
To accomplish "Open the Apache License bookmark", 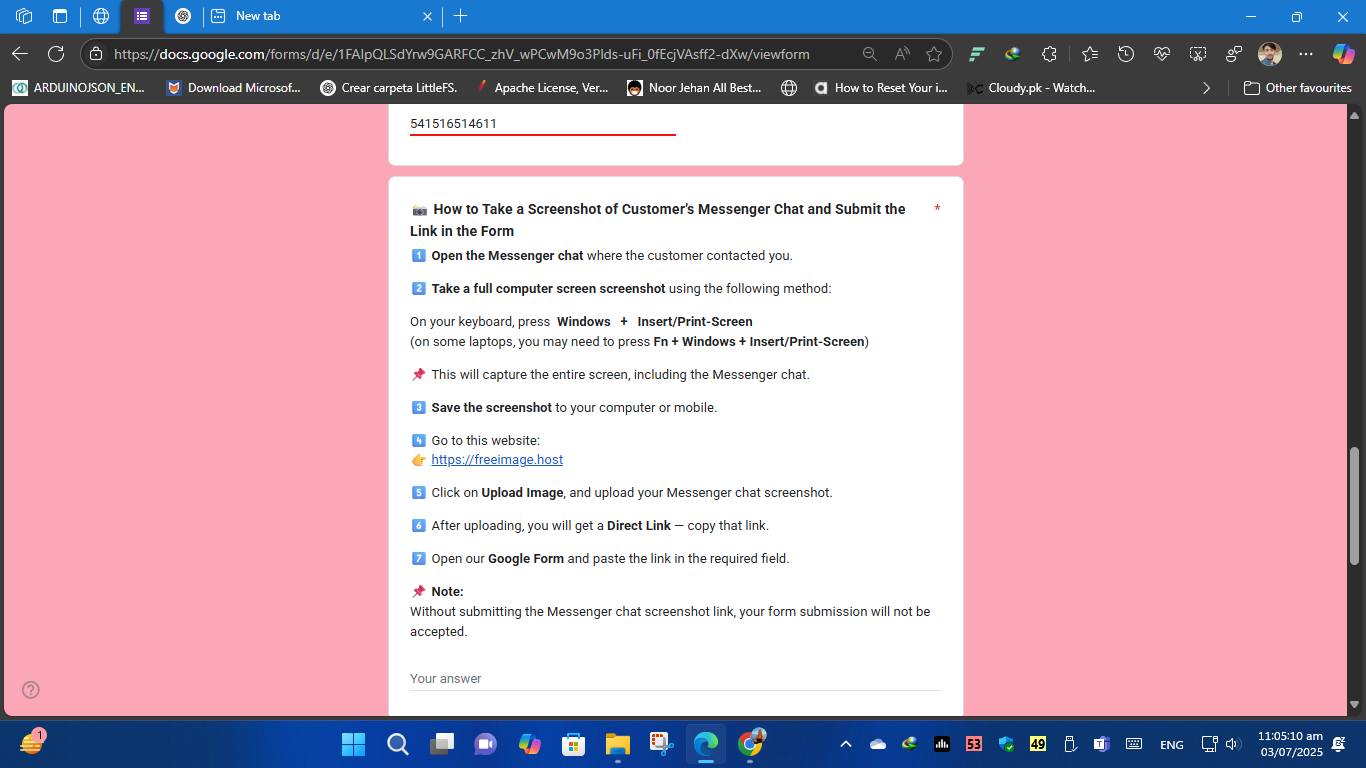I will [541, 88].
